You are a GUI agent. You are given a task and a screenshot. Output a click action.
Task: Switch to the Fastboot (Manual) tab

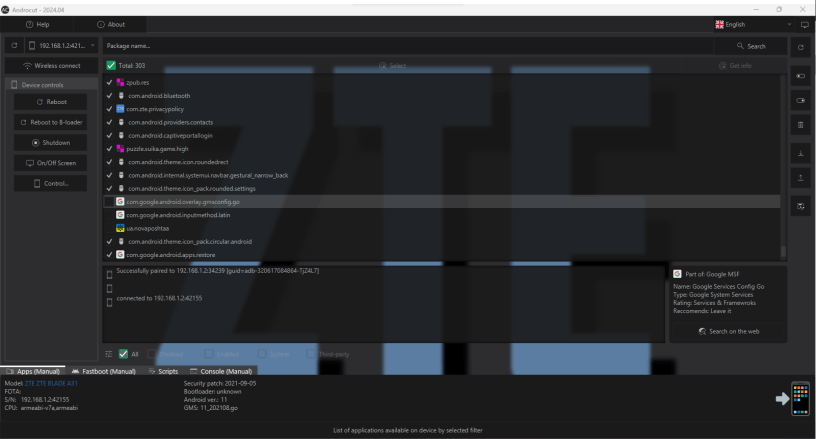[104, 371]
